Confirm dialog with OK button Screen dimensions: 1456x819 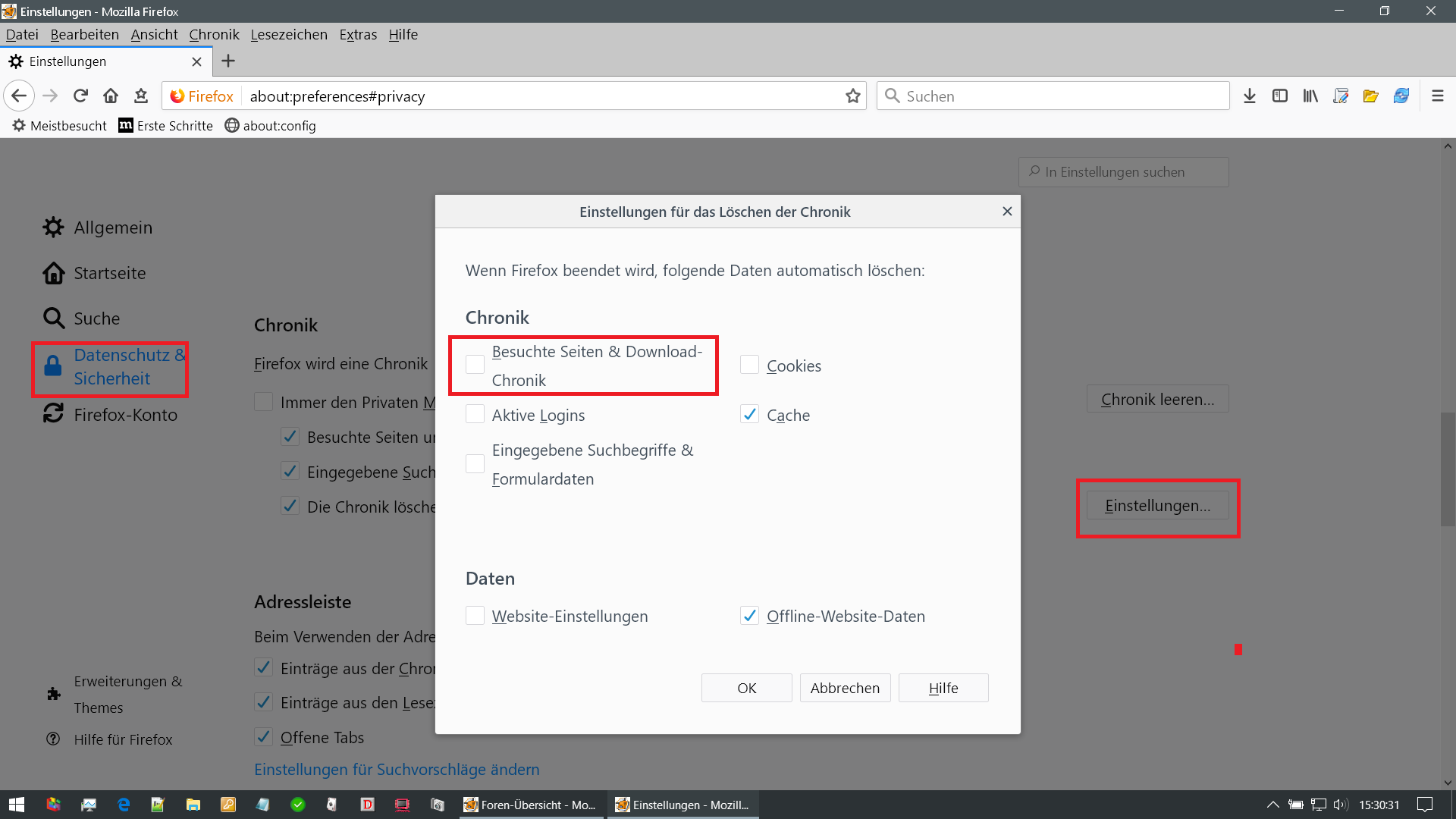click(x=746, y=688)
